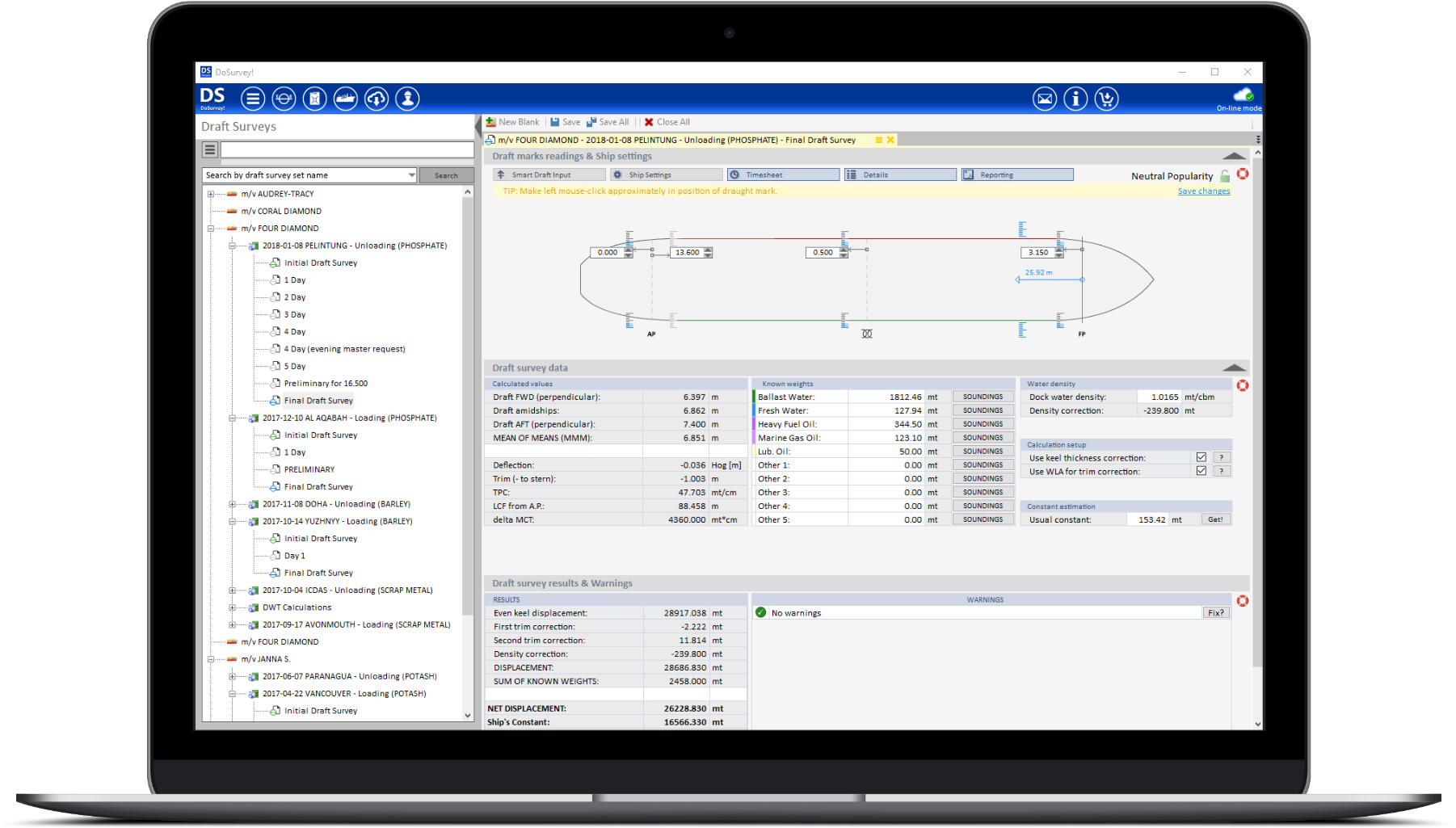Close the Final Draft Survey tab with yellow X
Viewport: 1456px width, 828px height.
(890, 140)
